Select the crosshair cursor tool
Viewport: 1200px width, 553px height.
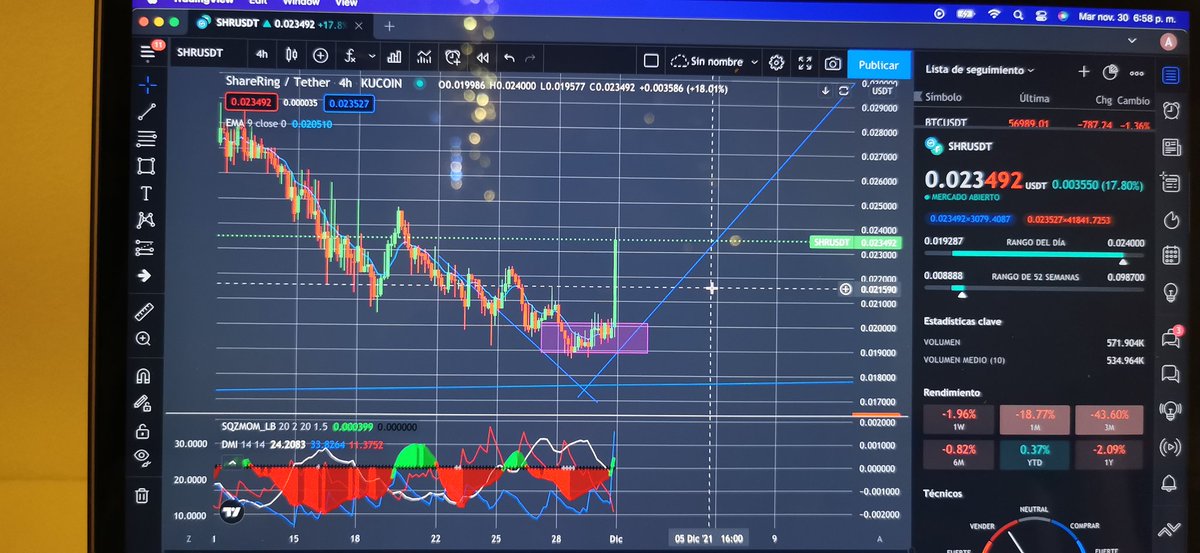click(147, 85)
